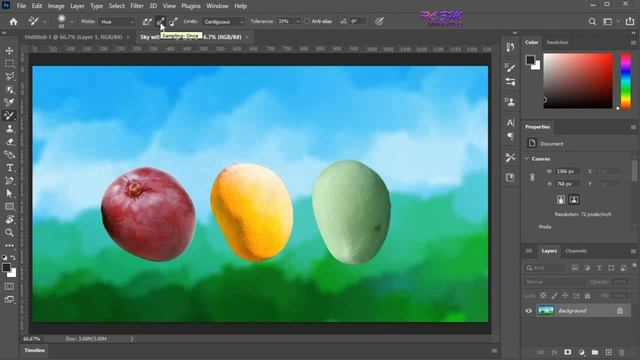Select the Color Replacement brush tool
Screen dimensions: 640x360
pyautogui.click(x=9, y=116)
